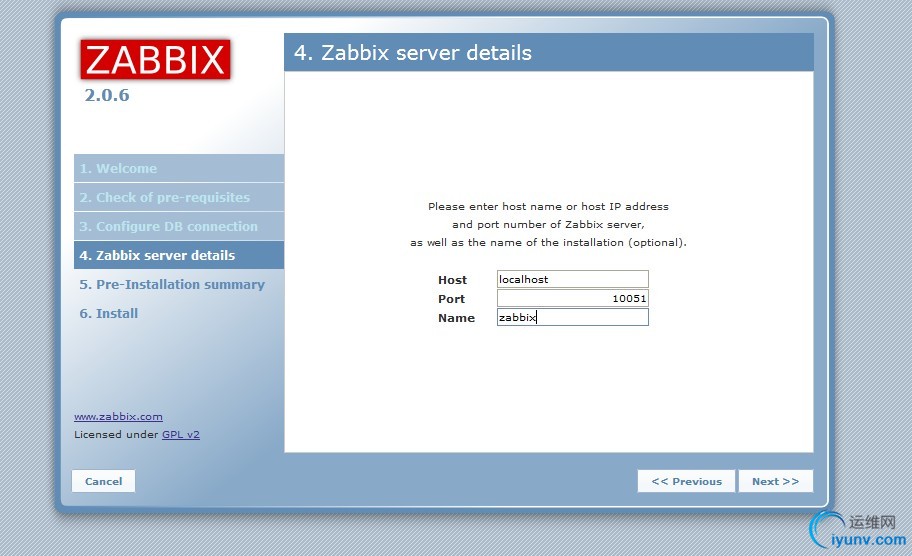This screenshot has height=556, width=912.
Task: Open step 3. Configure DB connection
Action: click(x=179, y=227)
